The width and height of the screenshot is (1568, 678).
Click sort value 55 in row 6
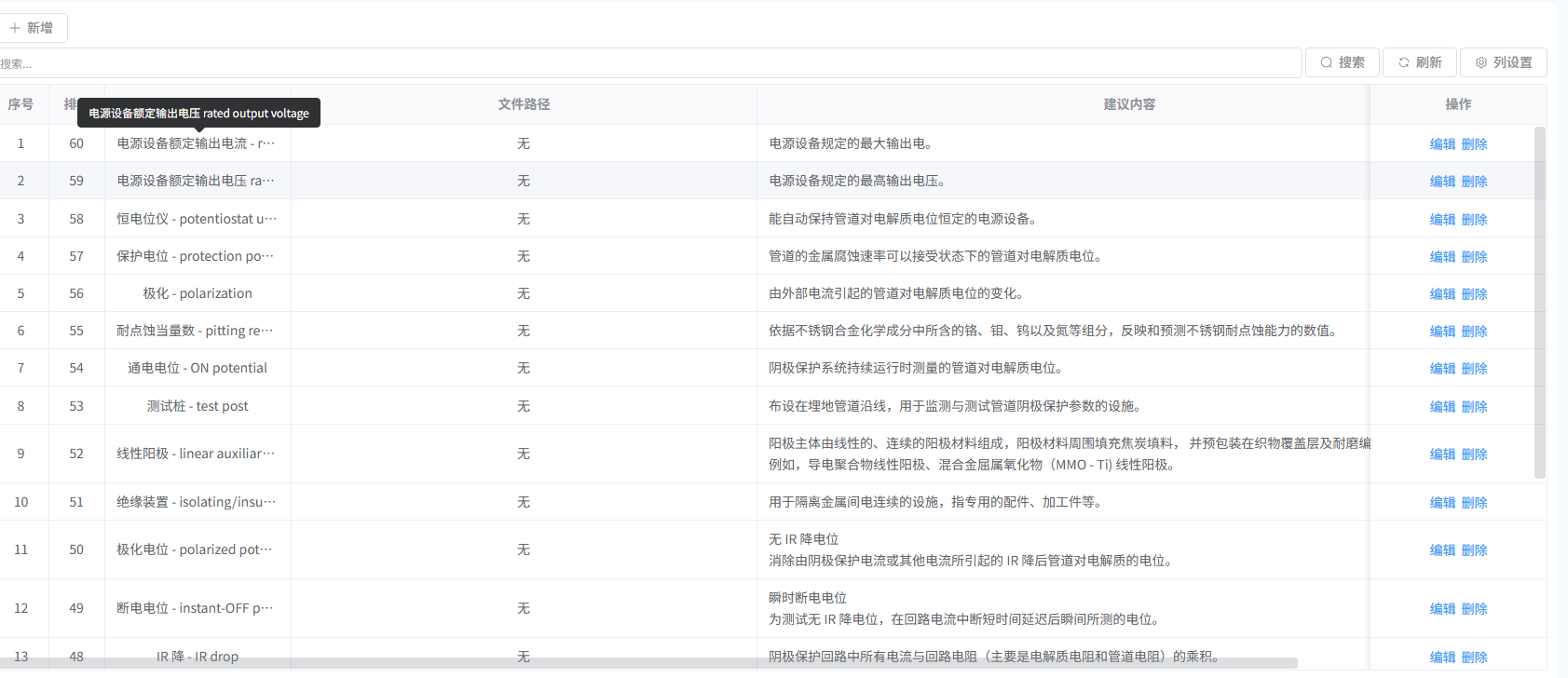pyautogui.click(x=76, y=331)
